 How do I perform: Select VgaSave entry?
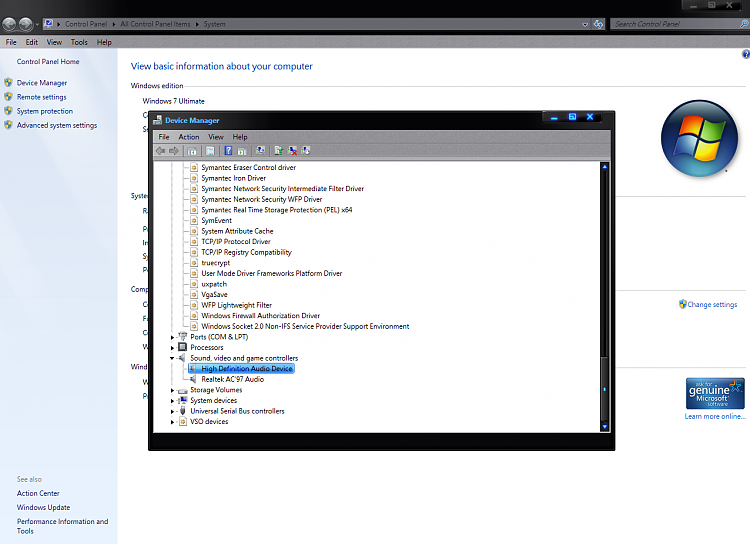coord(214,294)
